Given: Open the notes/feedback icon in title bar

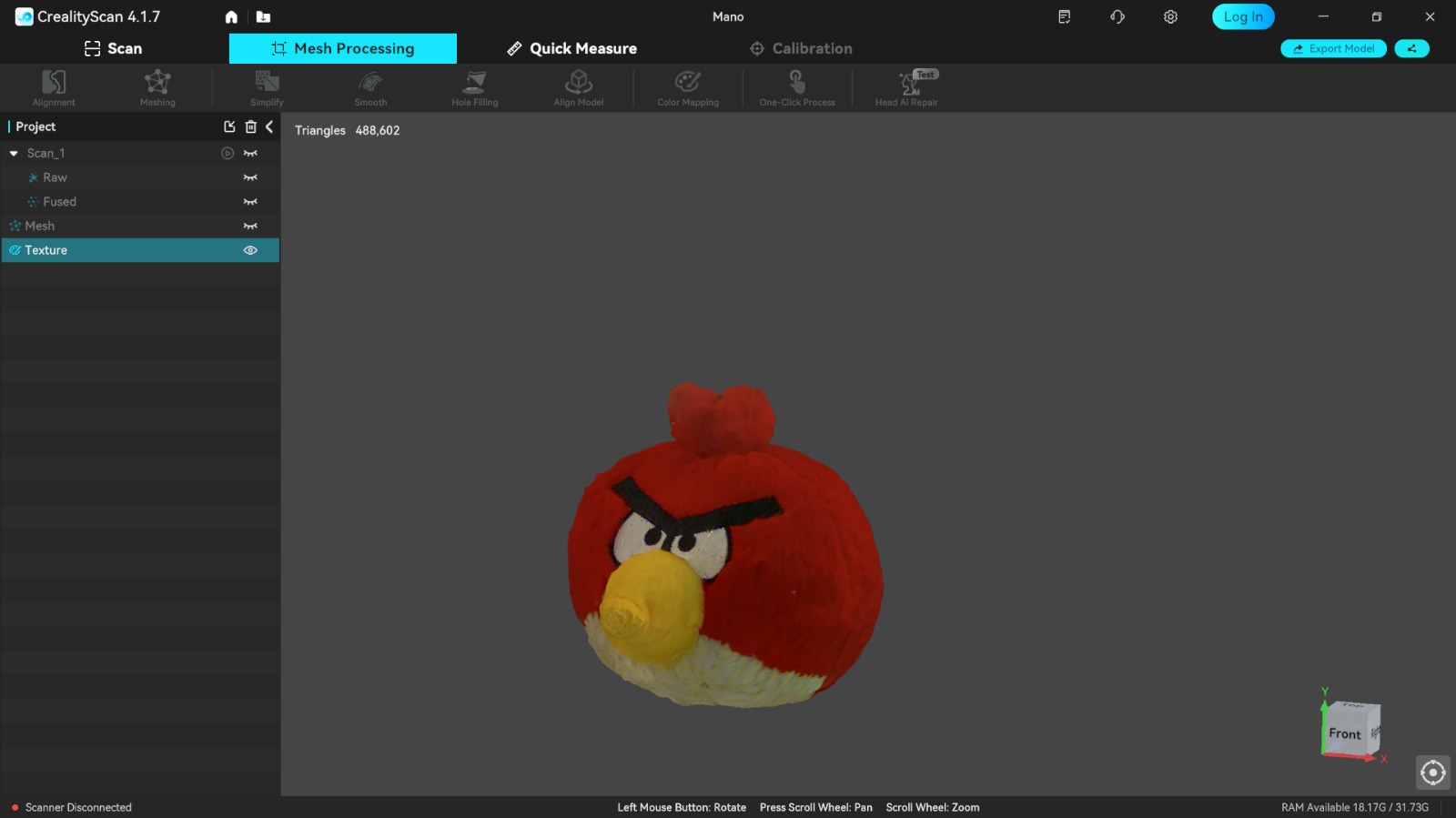Looking at the screenshot, I should (x=1064, y=17).
